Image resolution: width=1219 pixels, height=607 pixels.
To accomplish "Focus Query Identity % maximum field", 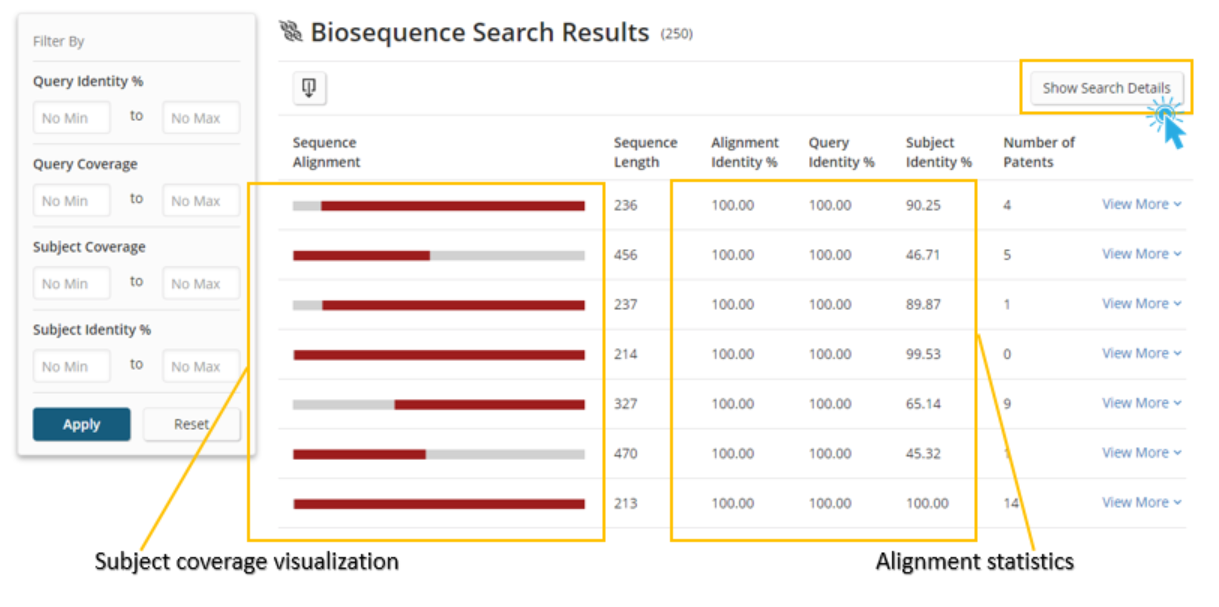I will [200, 118].
